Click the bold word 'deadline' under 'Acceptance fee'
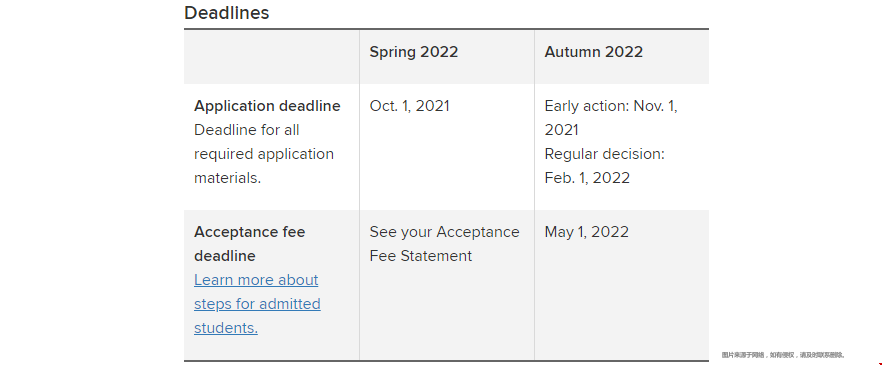This screenshot has height=365, width=882. (225, 256)
